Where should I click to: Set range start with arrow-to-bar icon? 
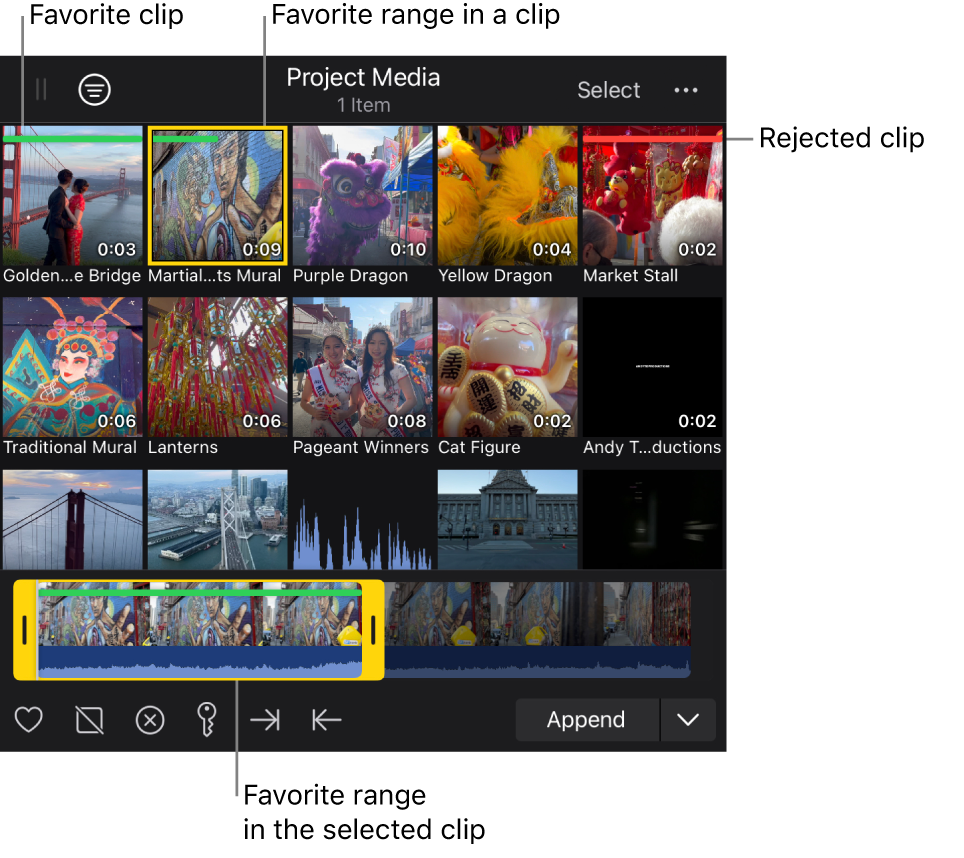266,720
